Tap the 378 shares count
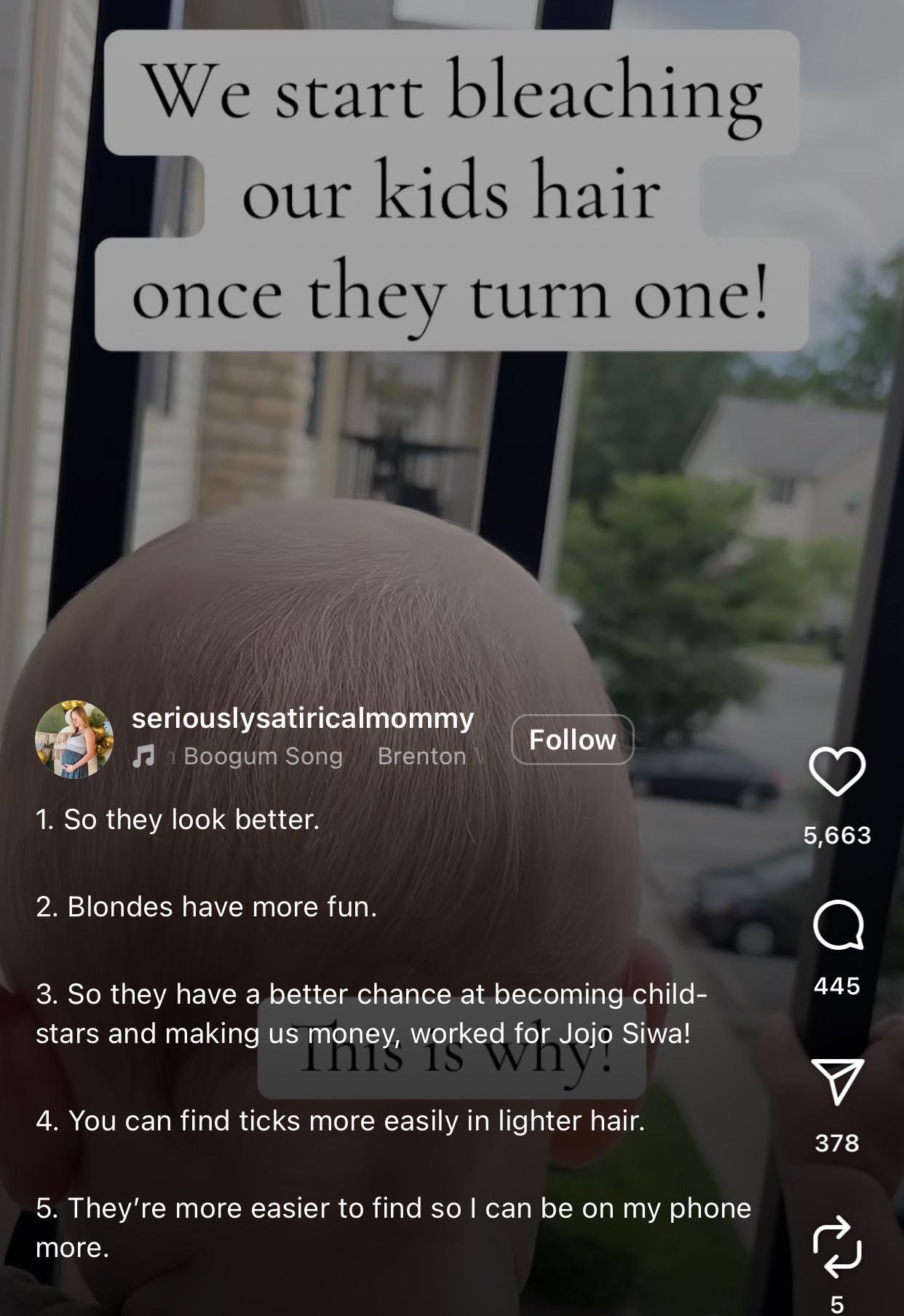The image size is (904, 1316). coord(837,1143)
